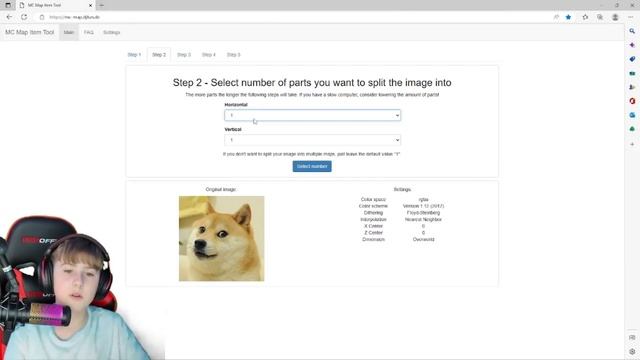The width and height of the screenshot is (640, 360).
Task: Click the Settings summary heading
Action: 402,189
